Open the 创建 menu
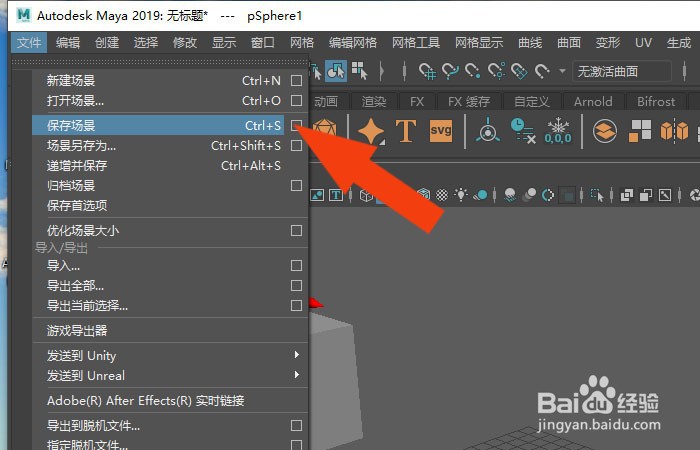The width and height of the screenshot is (700, 450). [x=107, y=43]
